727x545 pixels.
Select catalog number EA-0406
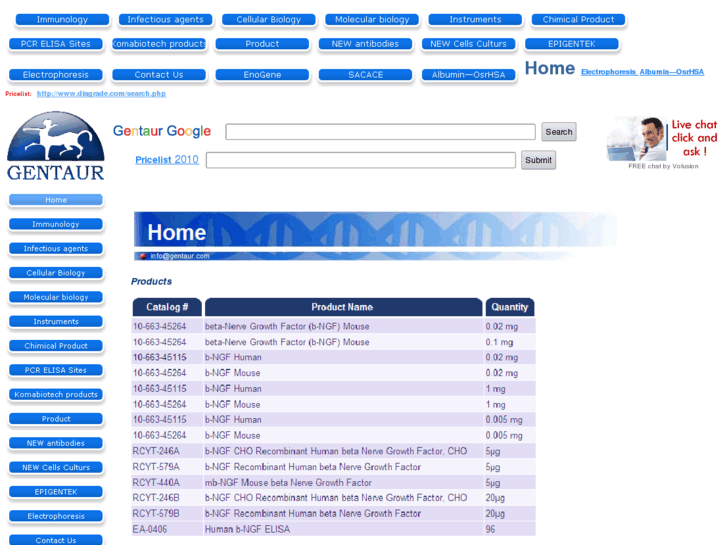pyautogui.click(x=150, y=529)
